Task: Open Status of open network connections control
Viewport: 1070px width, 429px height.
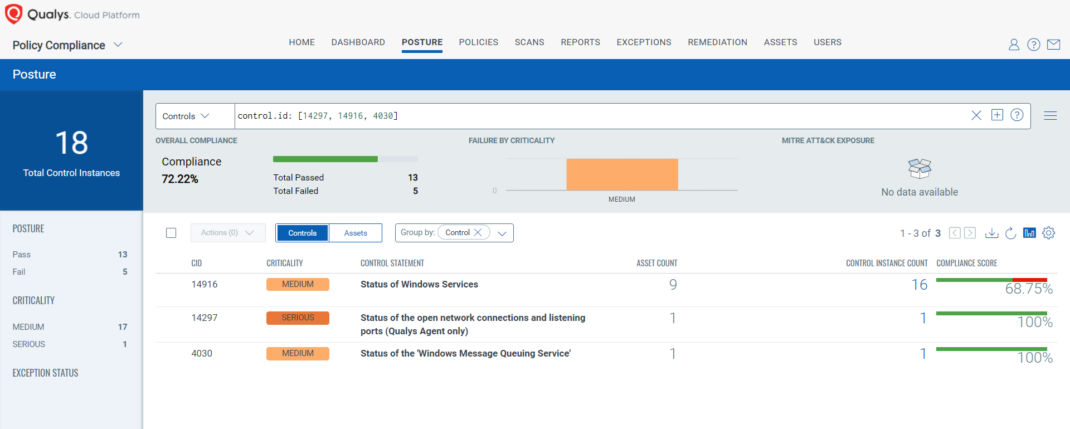Action: 473,325
